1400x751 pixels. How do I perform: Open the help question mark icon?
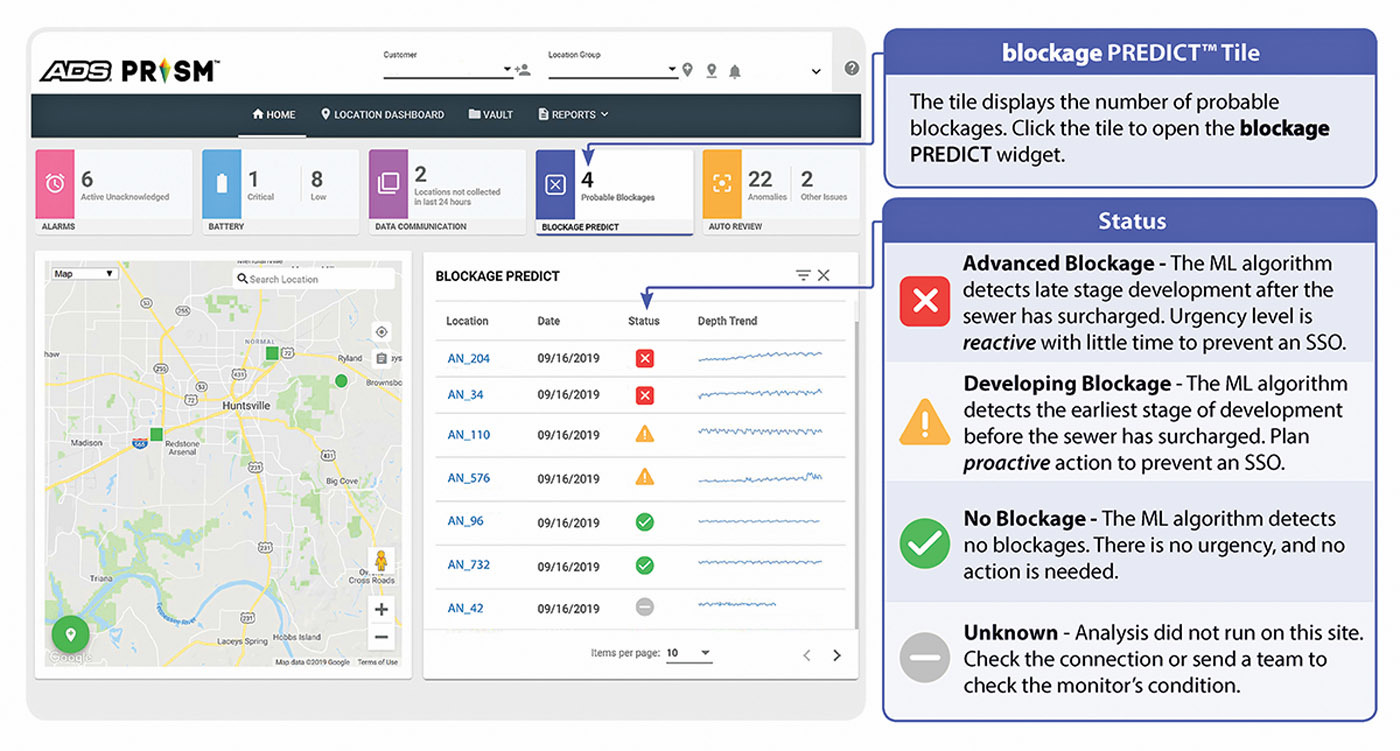click(851, 68)
